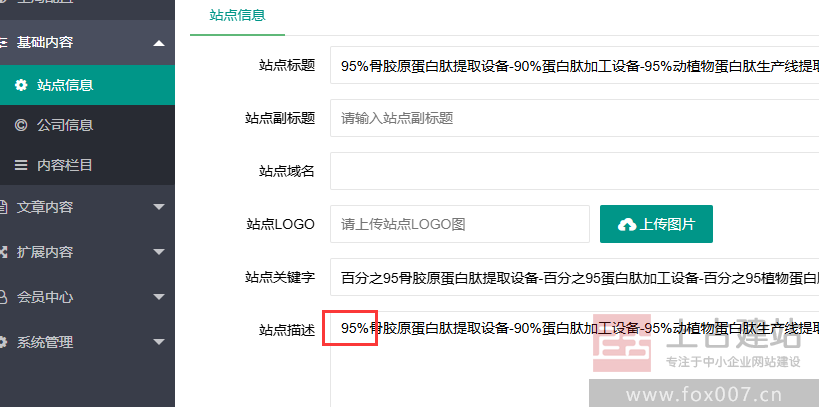Click the icon left of 扩展内容

pyautogui.click(x=3, y=252)
